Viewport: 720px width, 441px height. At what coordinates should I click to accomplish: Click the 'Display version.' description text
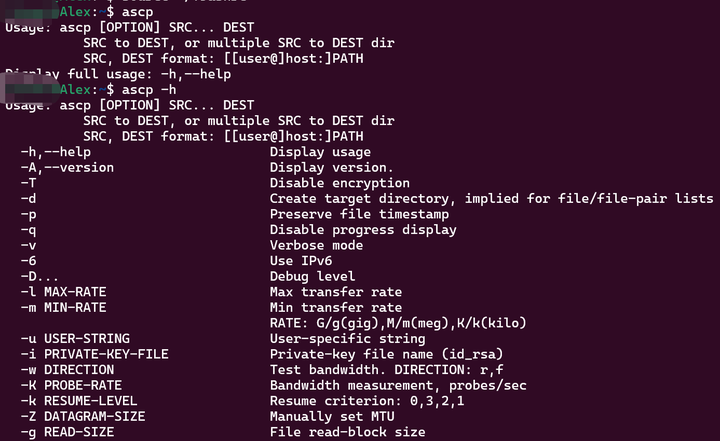(x=332, y=167)
